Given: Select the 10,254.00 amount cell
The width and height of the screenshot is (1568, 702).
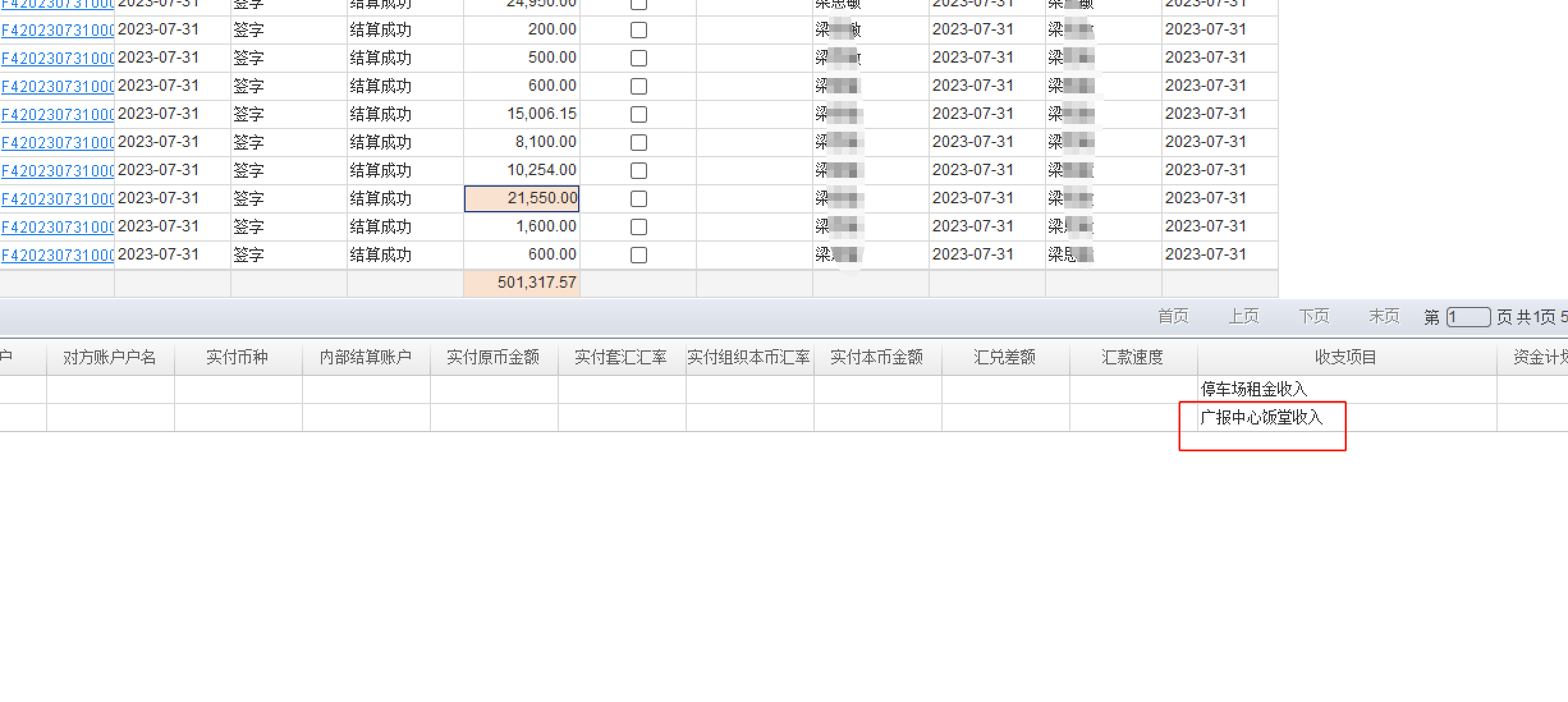Looking at the screenshot, I should pos(522,171).
